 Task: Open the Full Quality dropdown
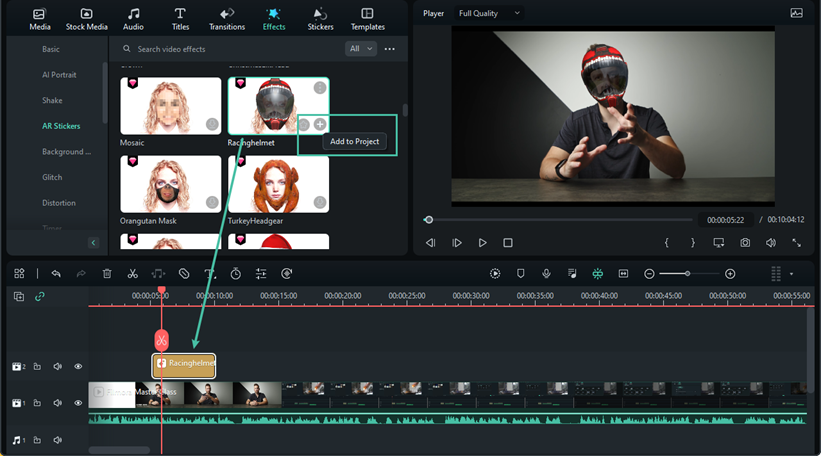pos(489,13)
